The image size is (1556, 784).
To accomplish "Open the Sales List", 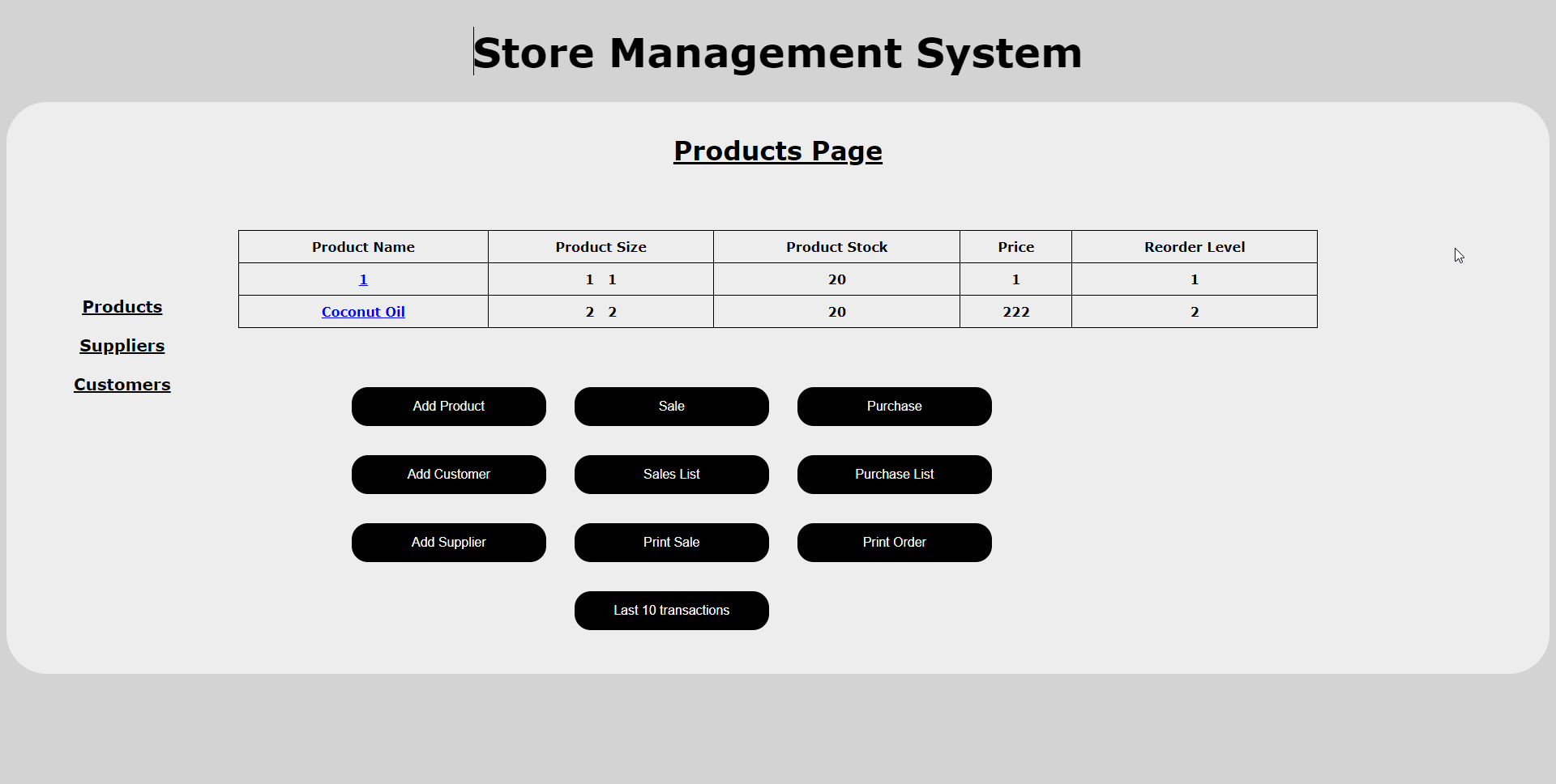I will pyautogui.click(x=672, y=475).
